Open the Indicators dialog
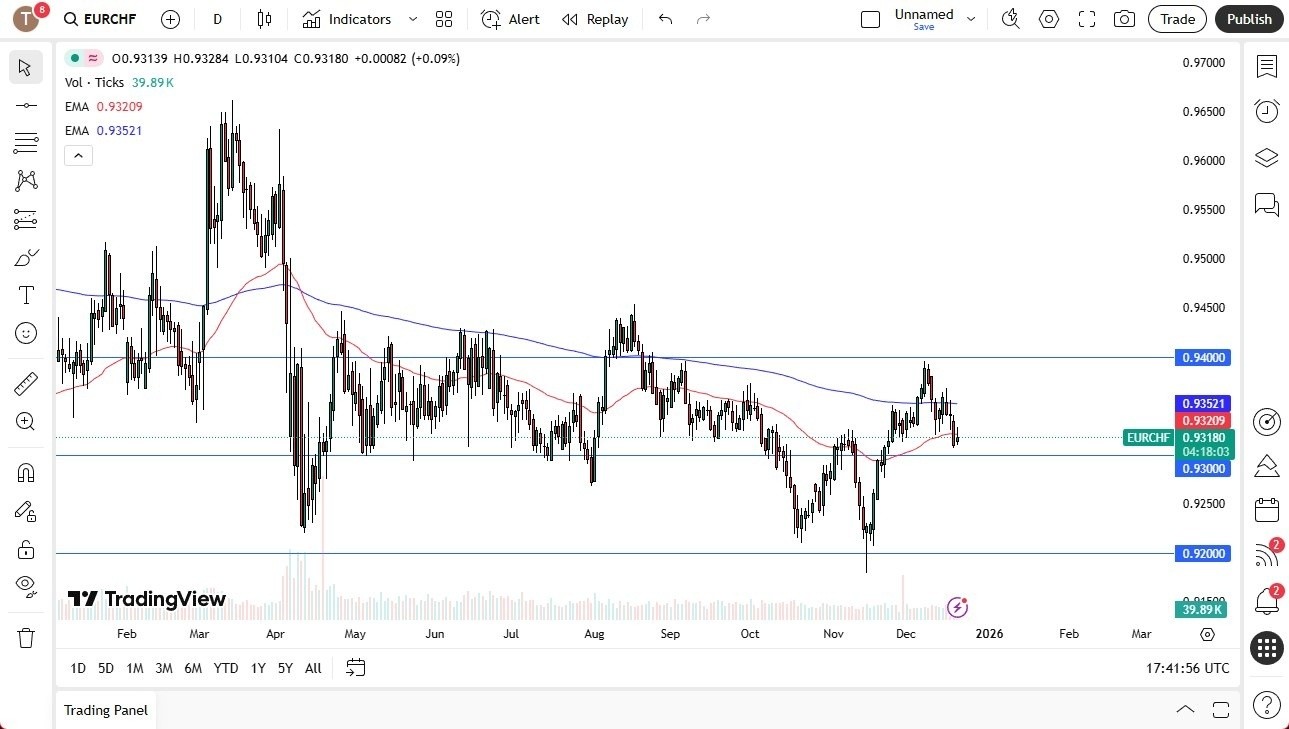The image size is (1289, 729). point(347,19)
